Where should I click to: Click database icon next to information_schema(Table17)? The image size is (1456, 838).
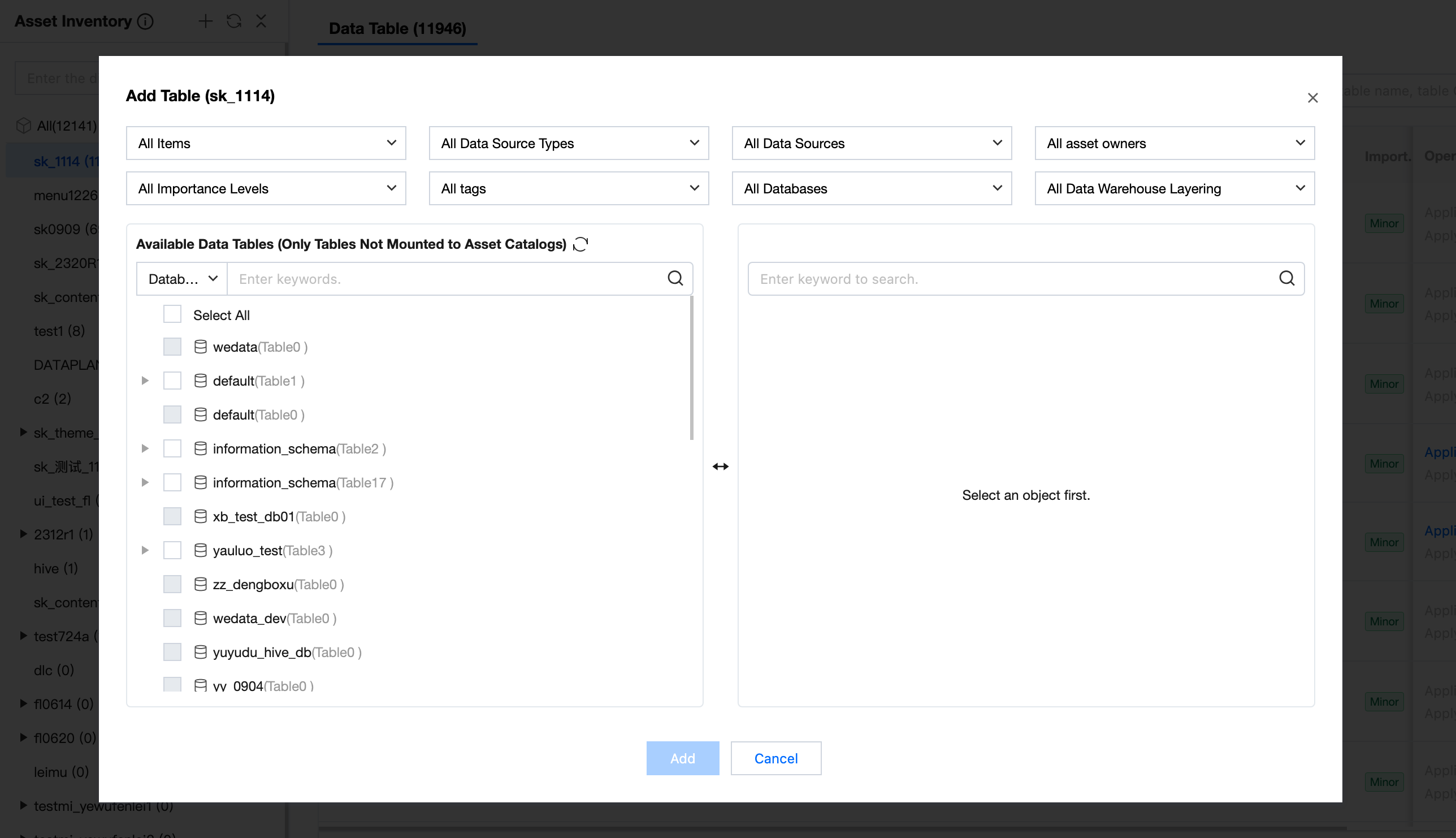click(200, 482)
